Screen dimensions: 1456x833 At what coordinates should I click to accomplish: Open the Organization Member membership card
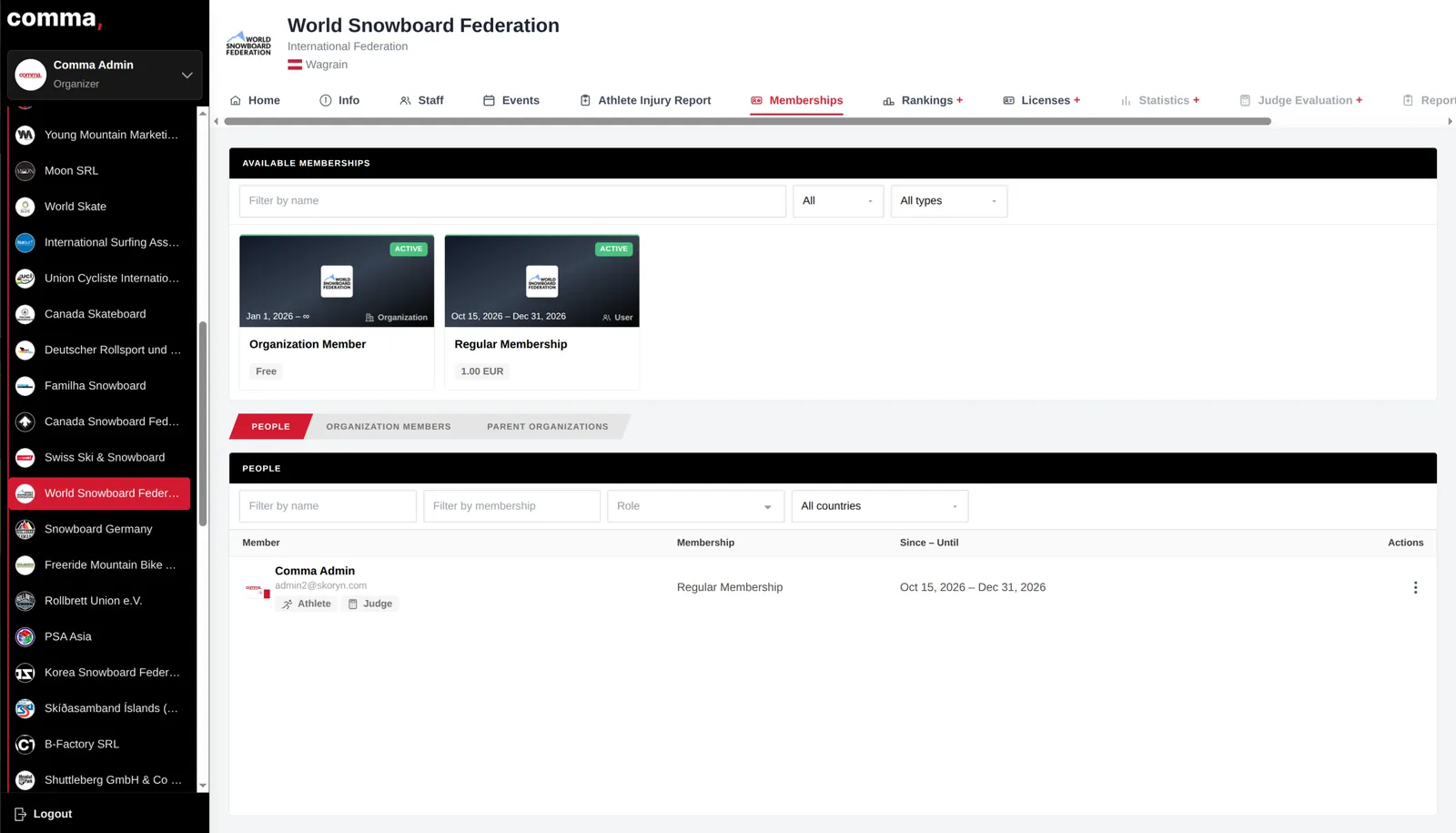(x=337, y=312)
